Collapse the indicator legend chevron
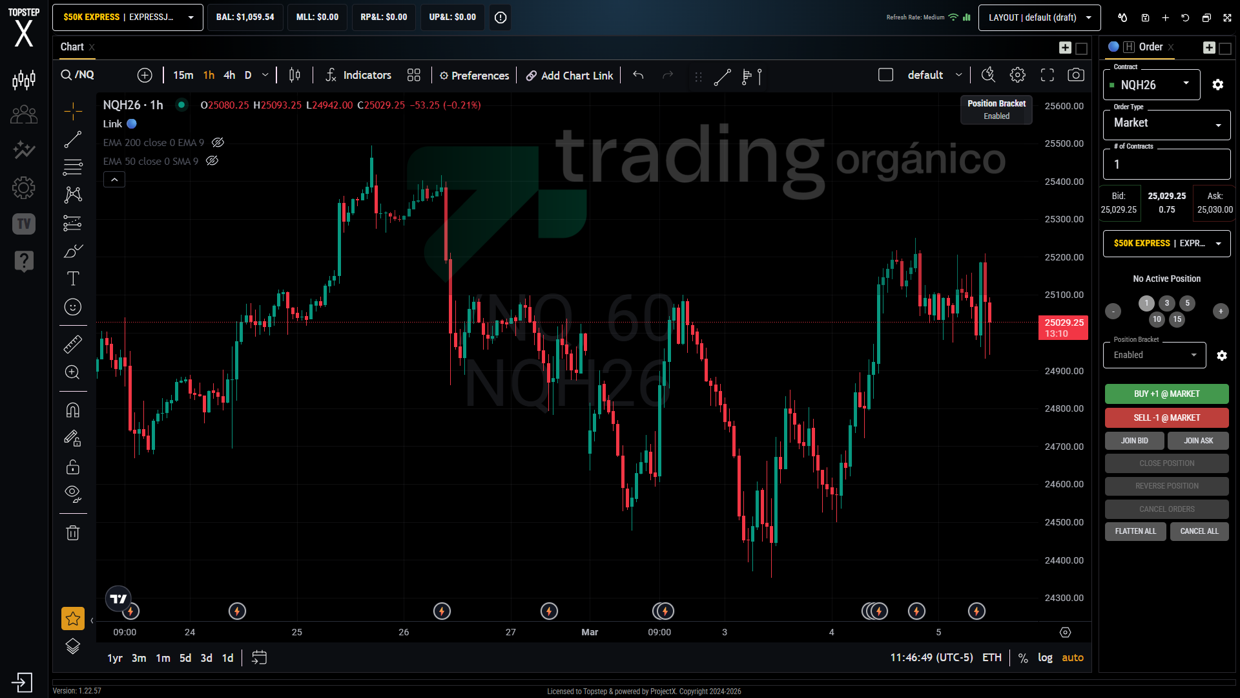The height and width of the screenshot is (698, 1240). [x=114, y=180]
